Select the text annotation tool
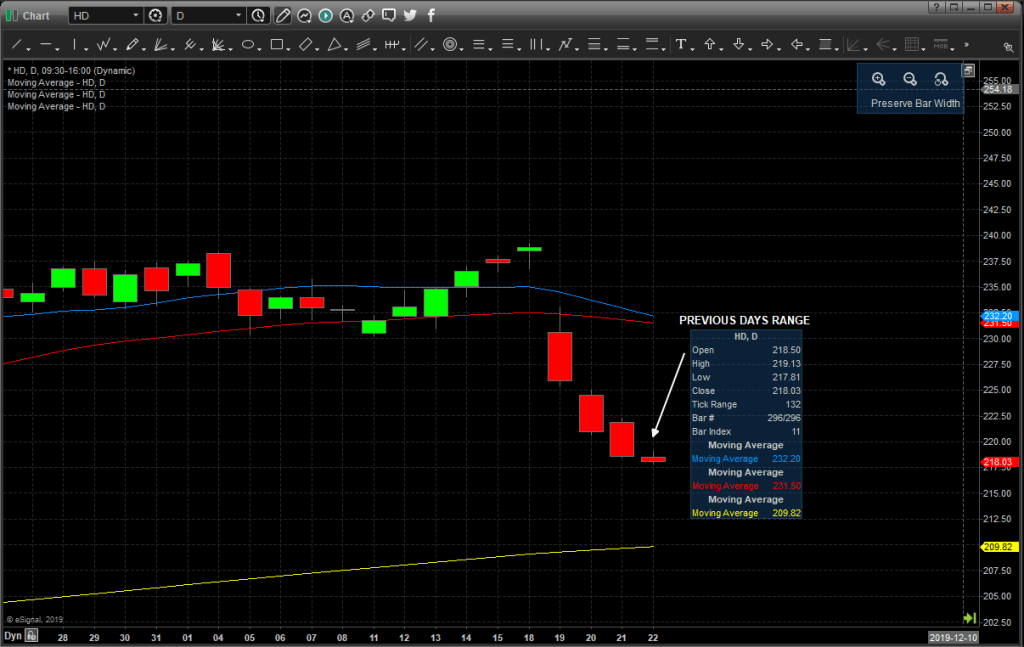This screenshot has height=647, width=1024. tap(682, 45)
